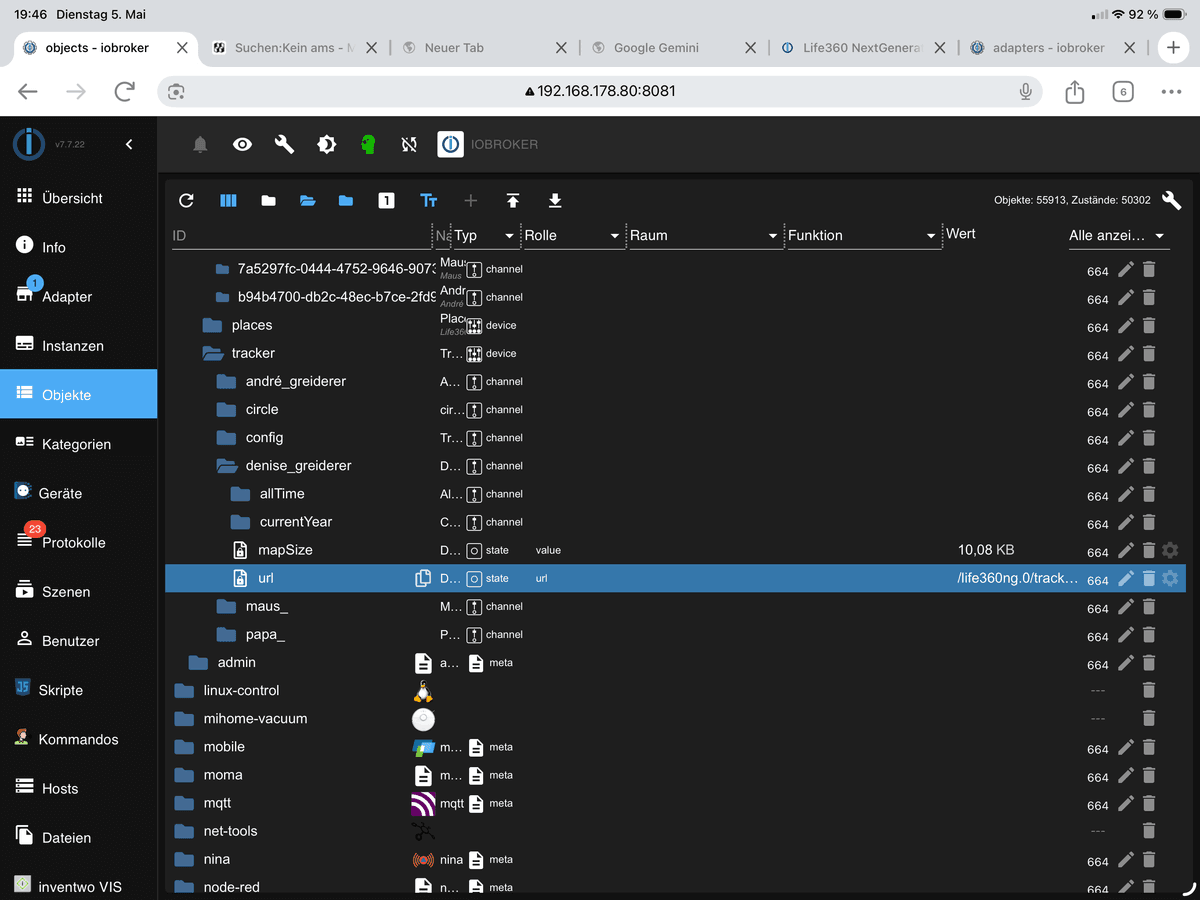This screenshot has height=900, width=1200.
Task: Edit the url object with pencil icon
Action: (1126, 578)
